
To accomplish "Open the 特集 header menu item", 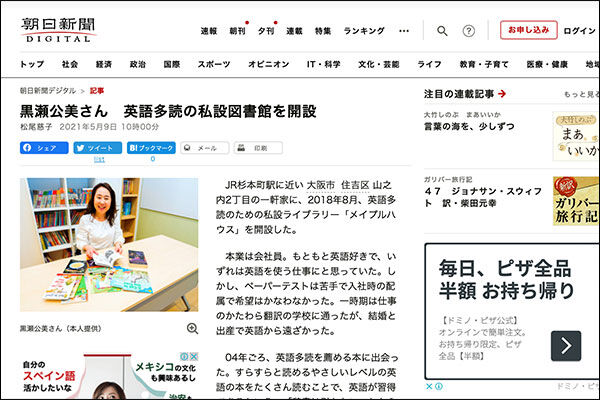I will [x=323, y=31].
